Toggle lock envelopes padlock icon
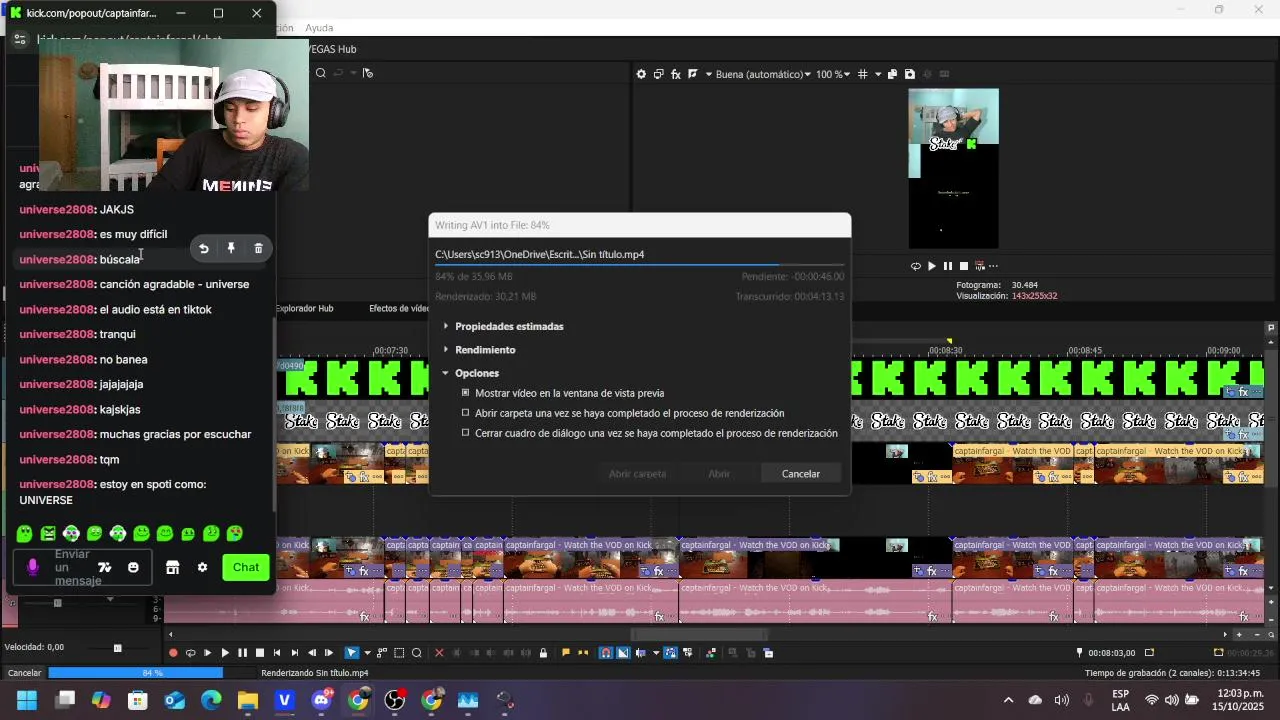Viewport: 1280px width, 720px height. (x=543, y=653)
